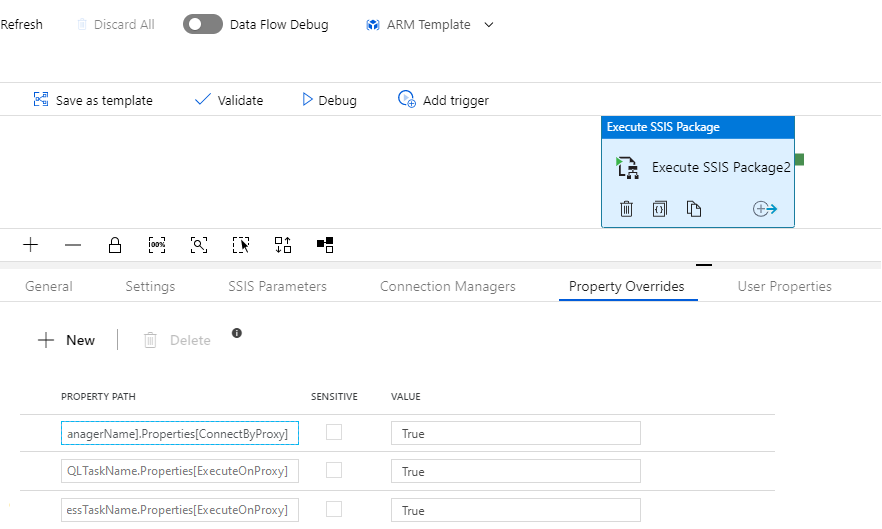Click the auto-align layout icon
The image size is (882, 529).
coord(283,245)
